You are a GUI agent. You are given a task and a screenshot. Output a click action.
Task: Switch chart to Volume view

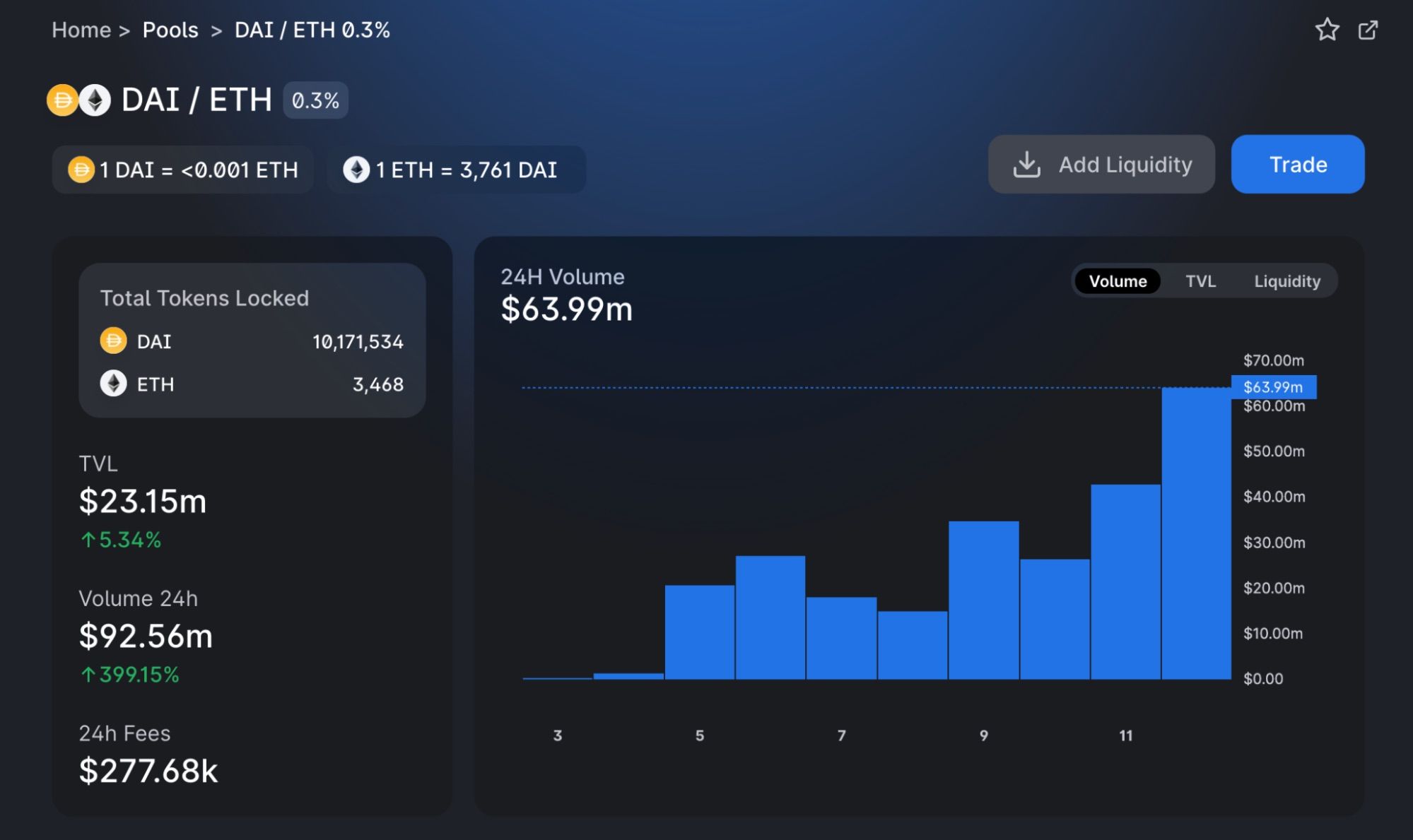[1118, 281]
